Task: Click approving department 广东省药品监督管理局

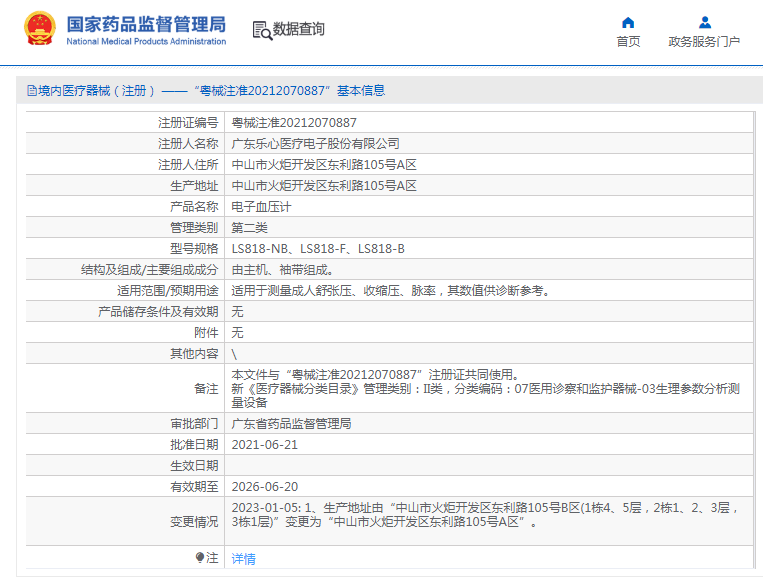Action: click(291, 423)
